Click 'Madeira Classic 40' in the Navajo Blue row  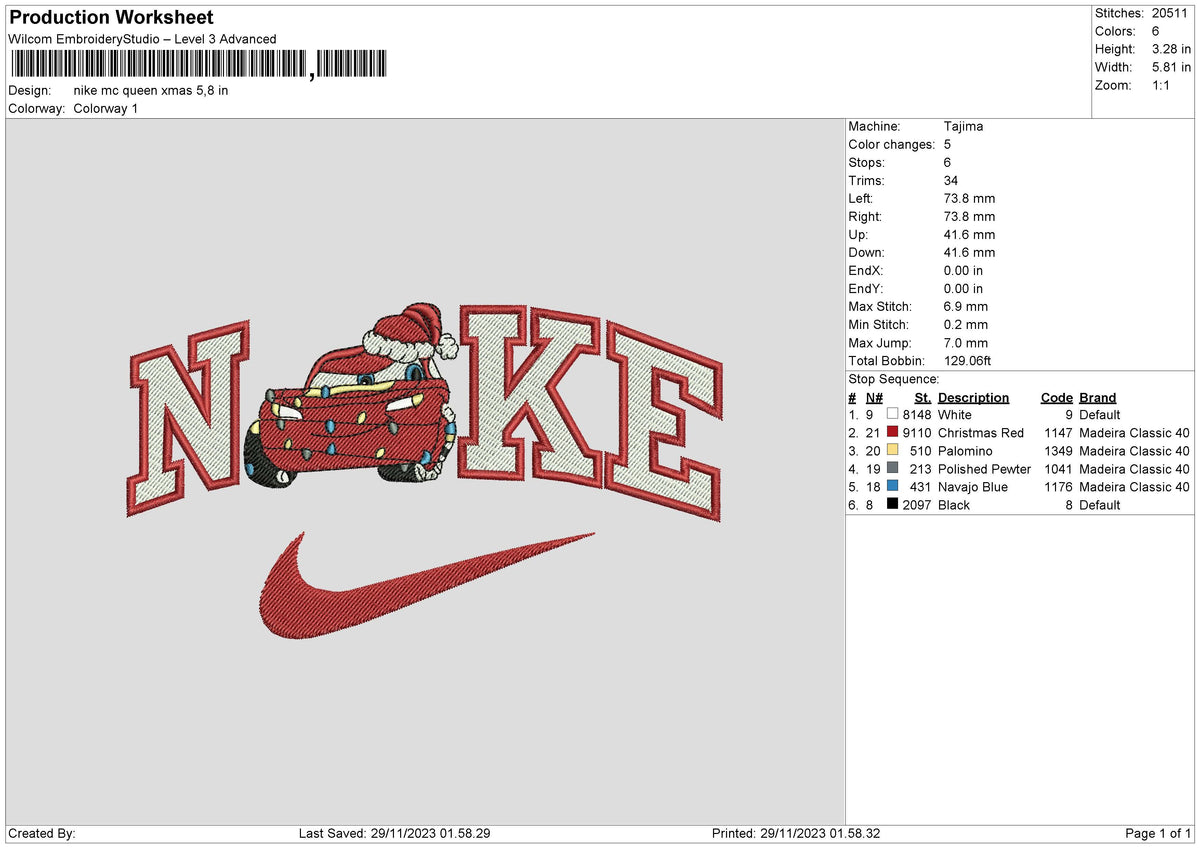[1134, 486]
